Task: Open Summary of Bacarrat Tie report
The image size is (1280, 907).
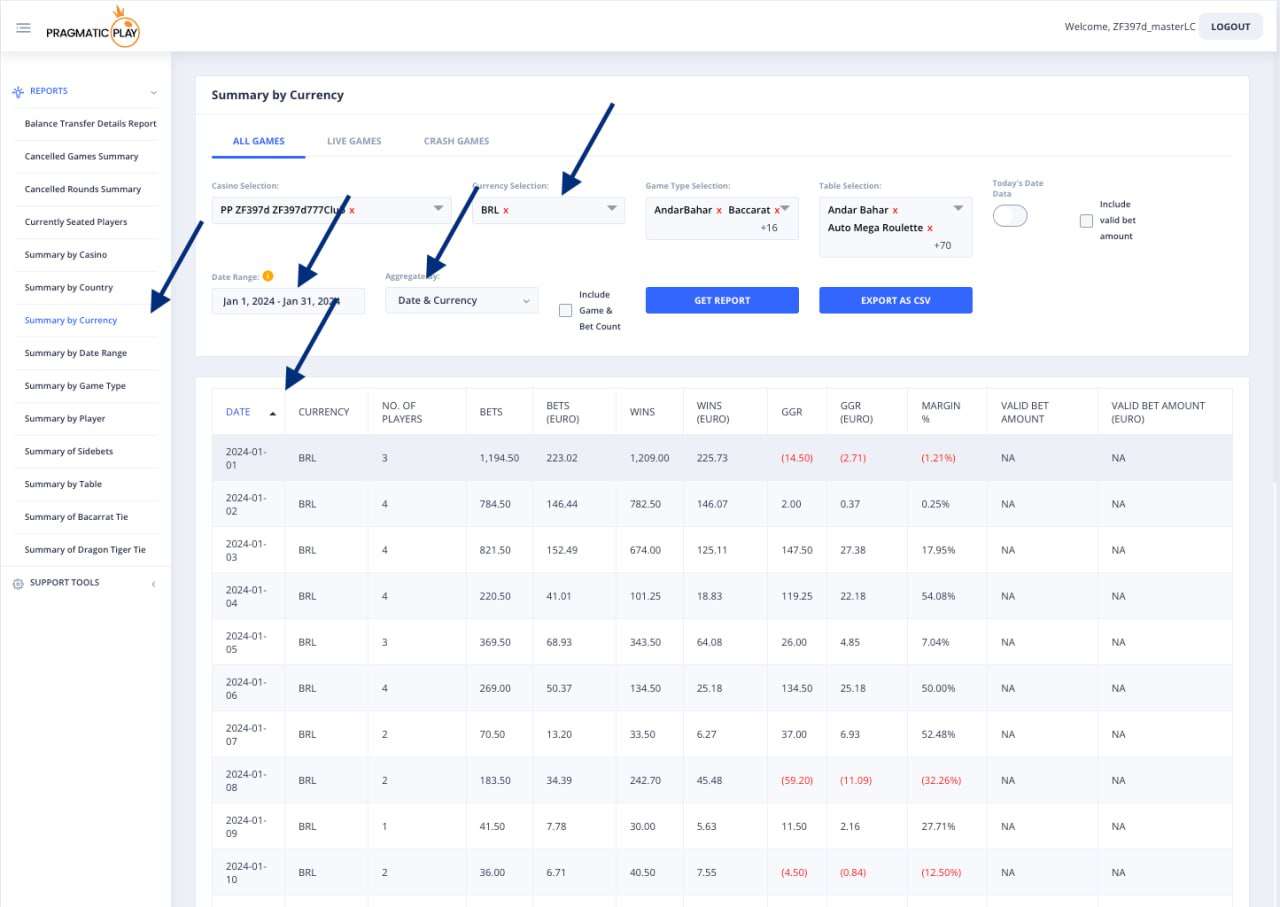Action: tap(76, 517)
